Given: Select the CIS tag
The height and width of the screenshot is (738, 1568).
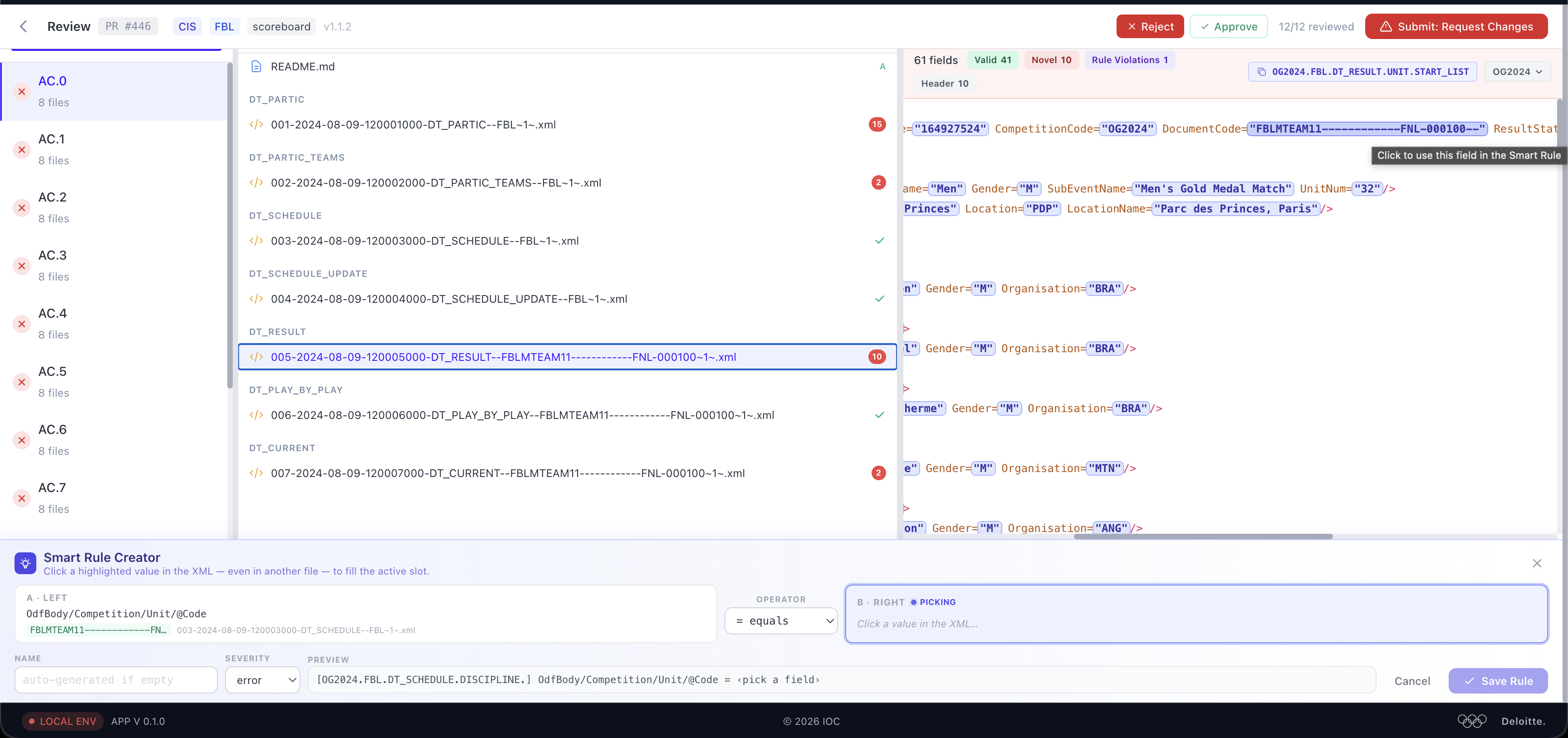Looking at the screenshot, I should [187, 26].
